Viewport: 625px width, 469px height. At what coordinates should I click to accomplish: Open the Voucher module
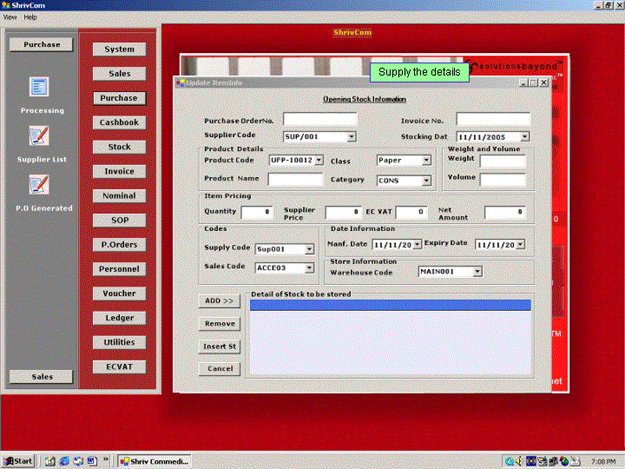pos(119,293)
